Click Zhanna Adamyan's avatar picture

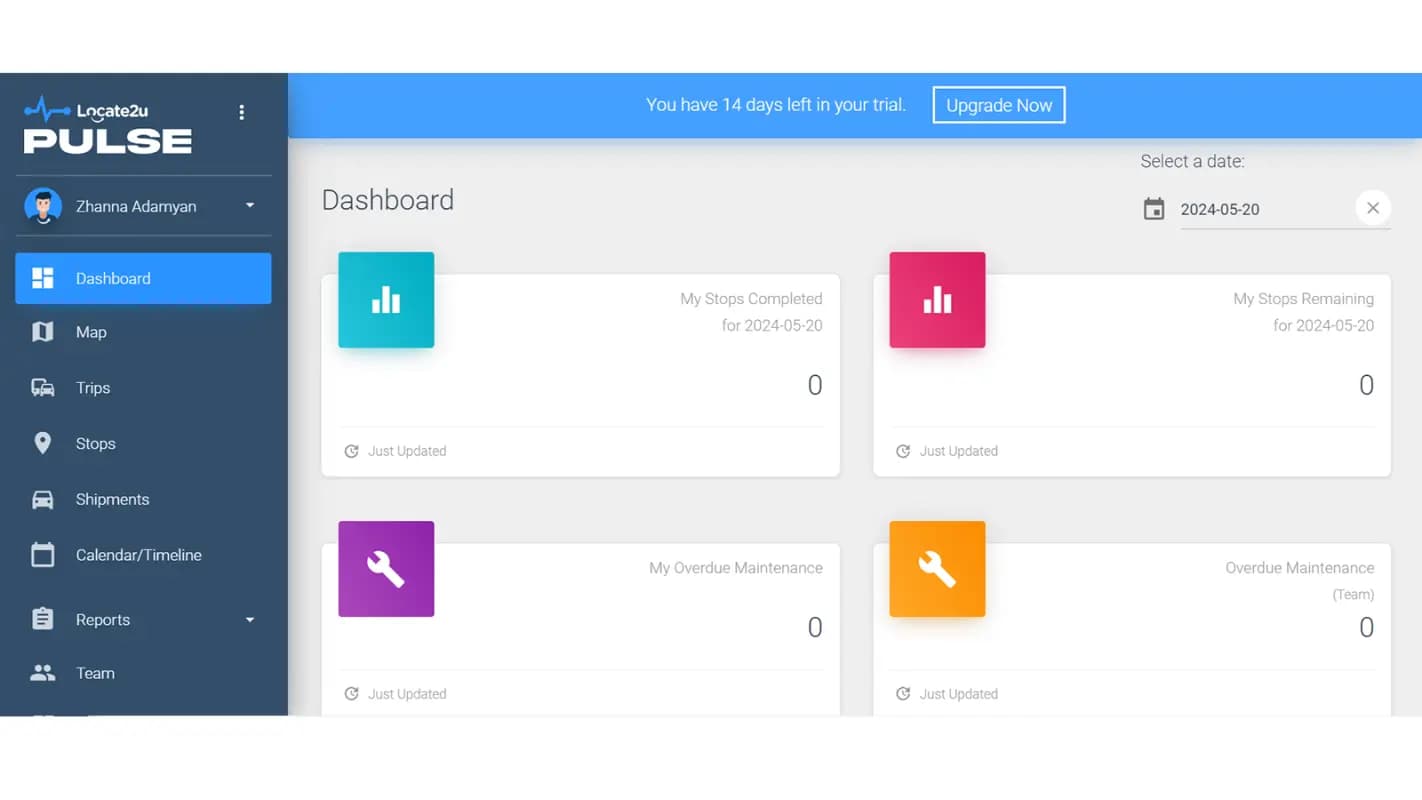pos(43,206)
